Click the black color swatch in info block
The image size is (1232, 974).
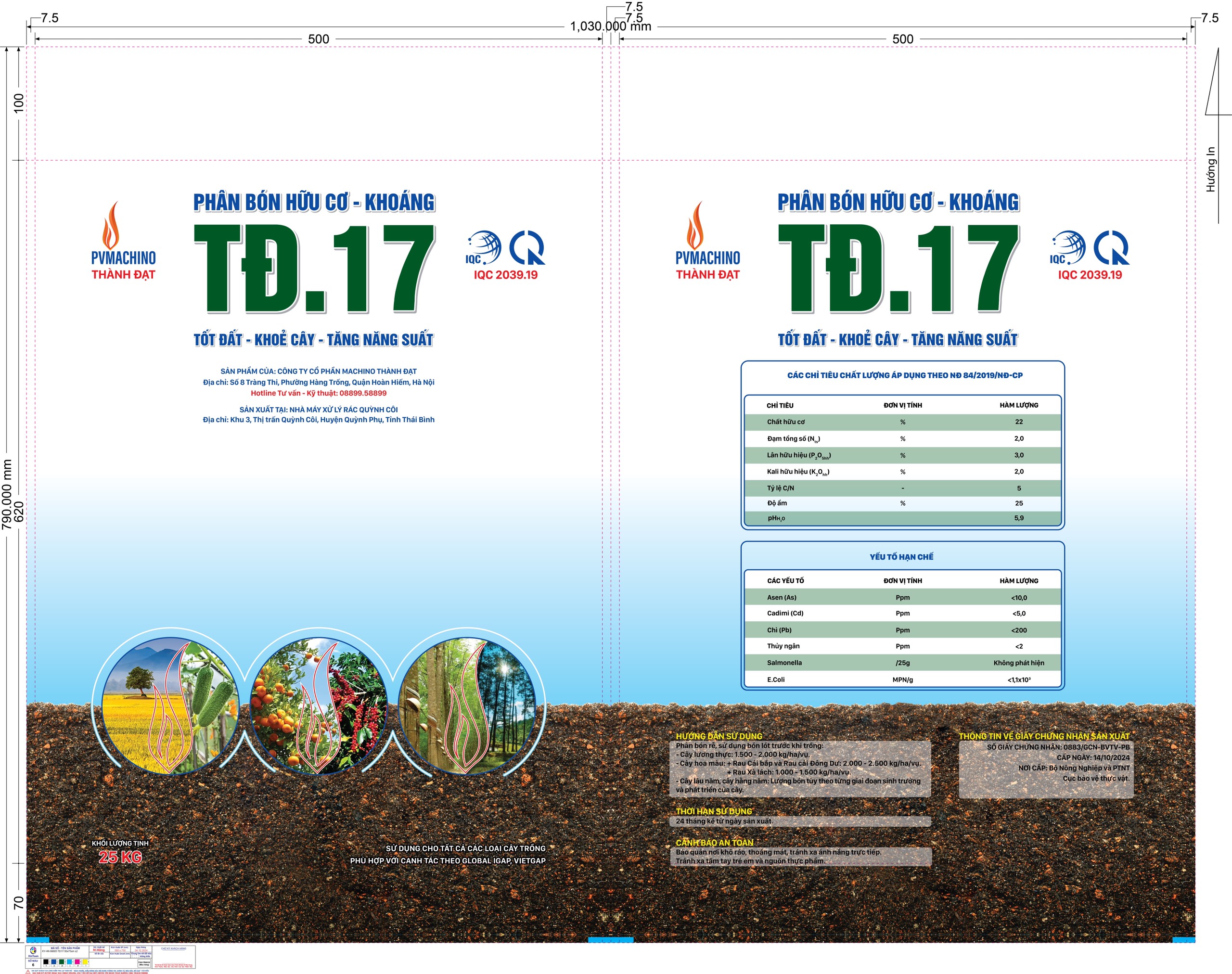point(46,962)
